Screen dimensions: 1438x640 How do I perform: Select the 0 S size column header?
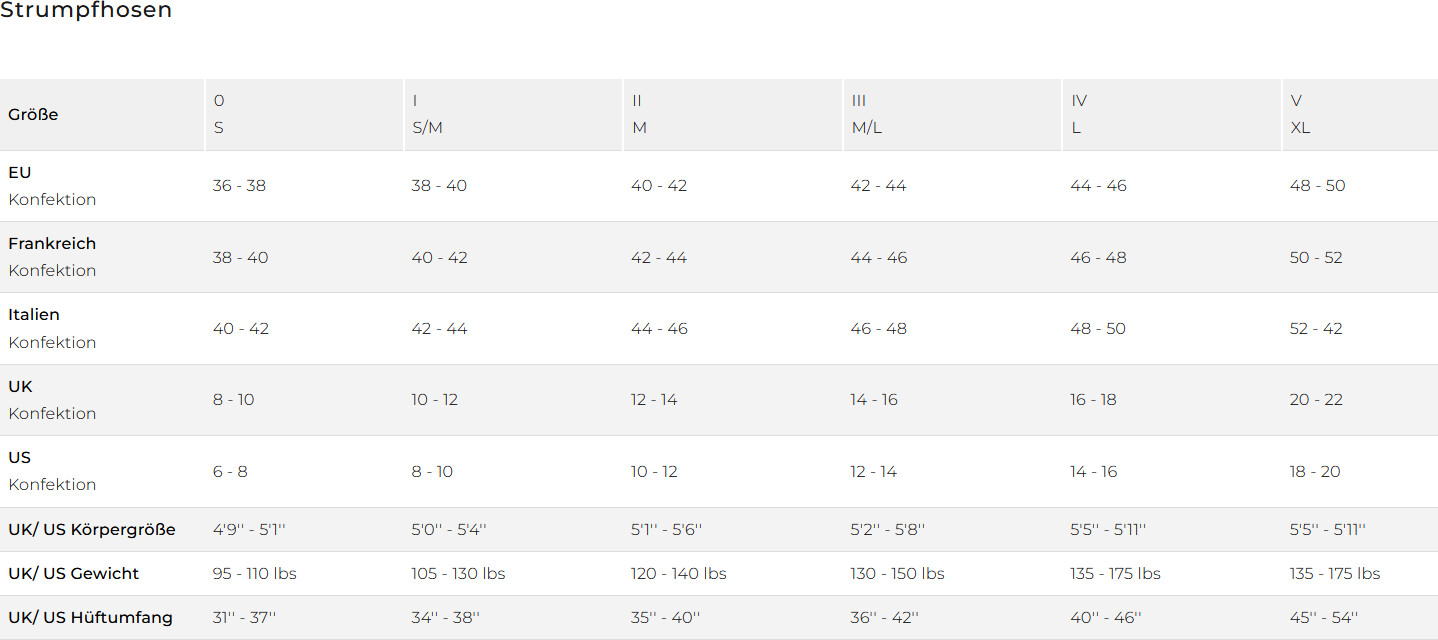219,115
